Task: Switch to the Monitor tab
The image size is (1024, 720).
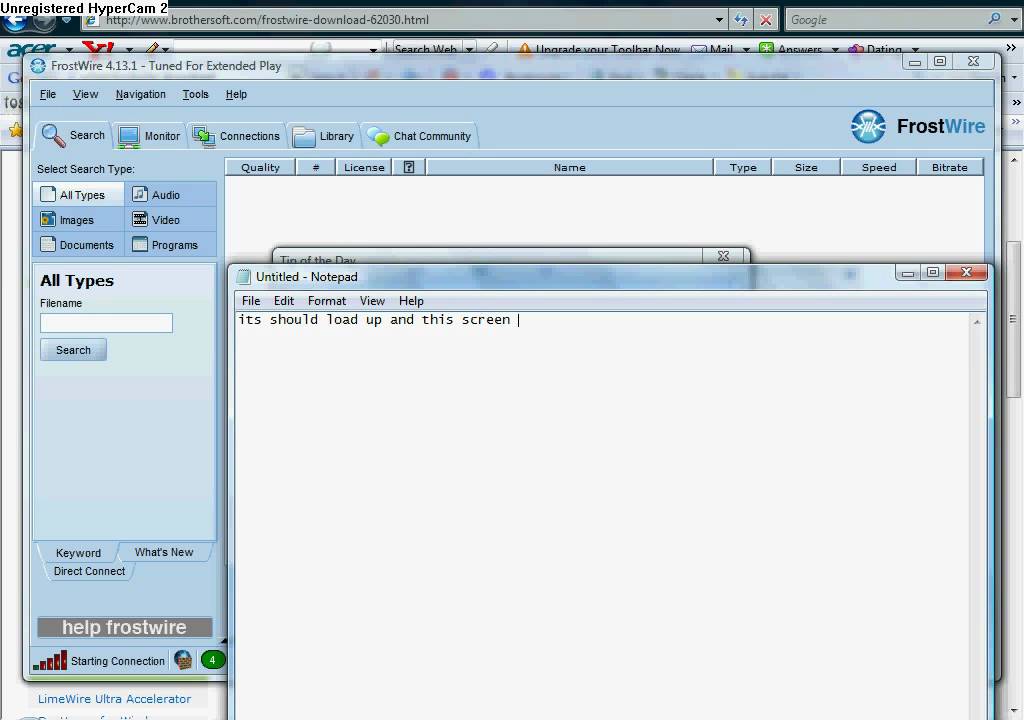Action: pyautogui.click(x=150, y=136)
